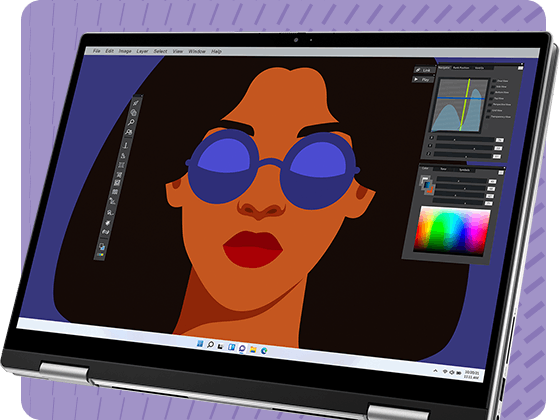This screenshot has width=560, height=420.
Task: Select the stamp tool in the toolbar
Action: (125, 145)
